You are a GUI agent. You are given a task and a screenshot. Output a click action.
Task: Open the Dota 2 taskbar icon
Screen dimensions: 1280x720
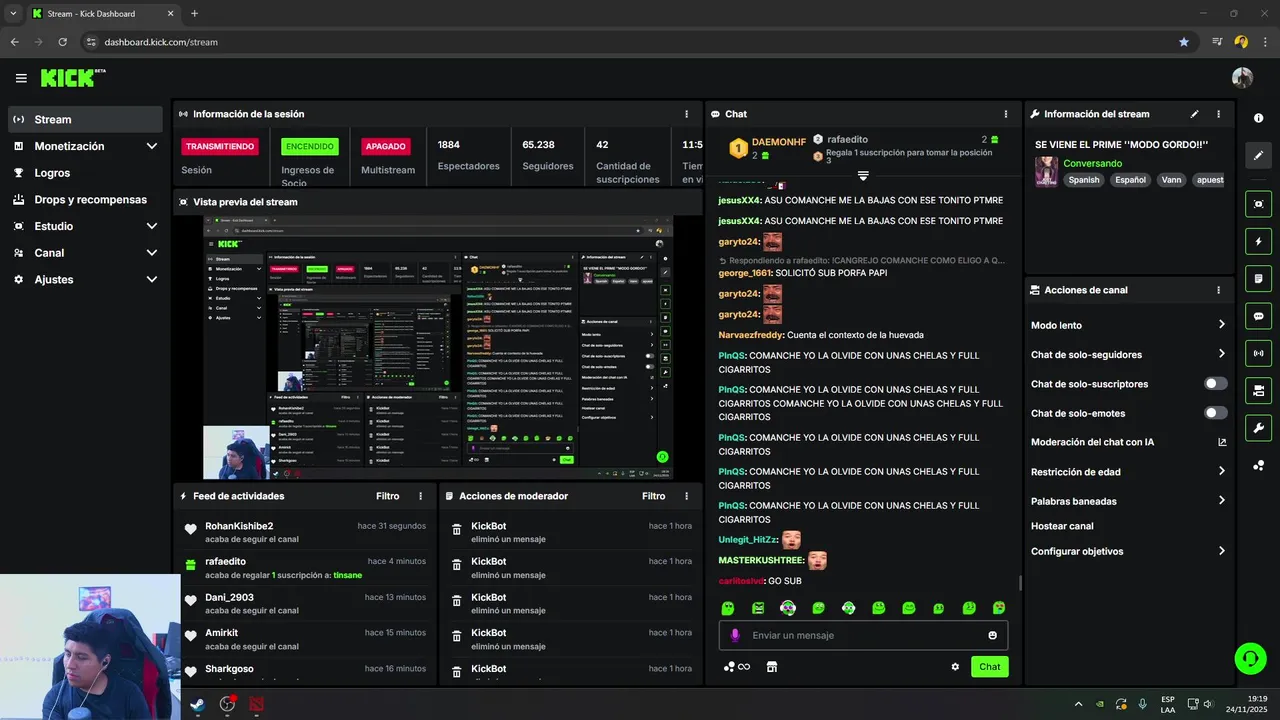257,704
